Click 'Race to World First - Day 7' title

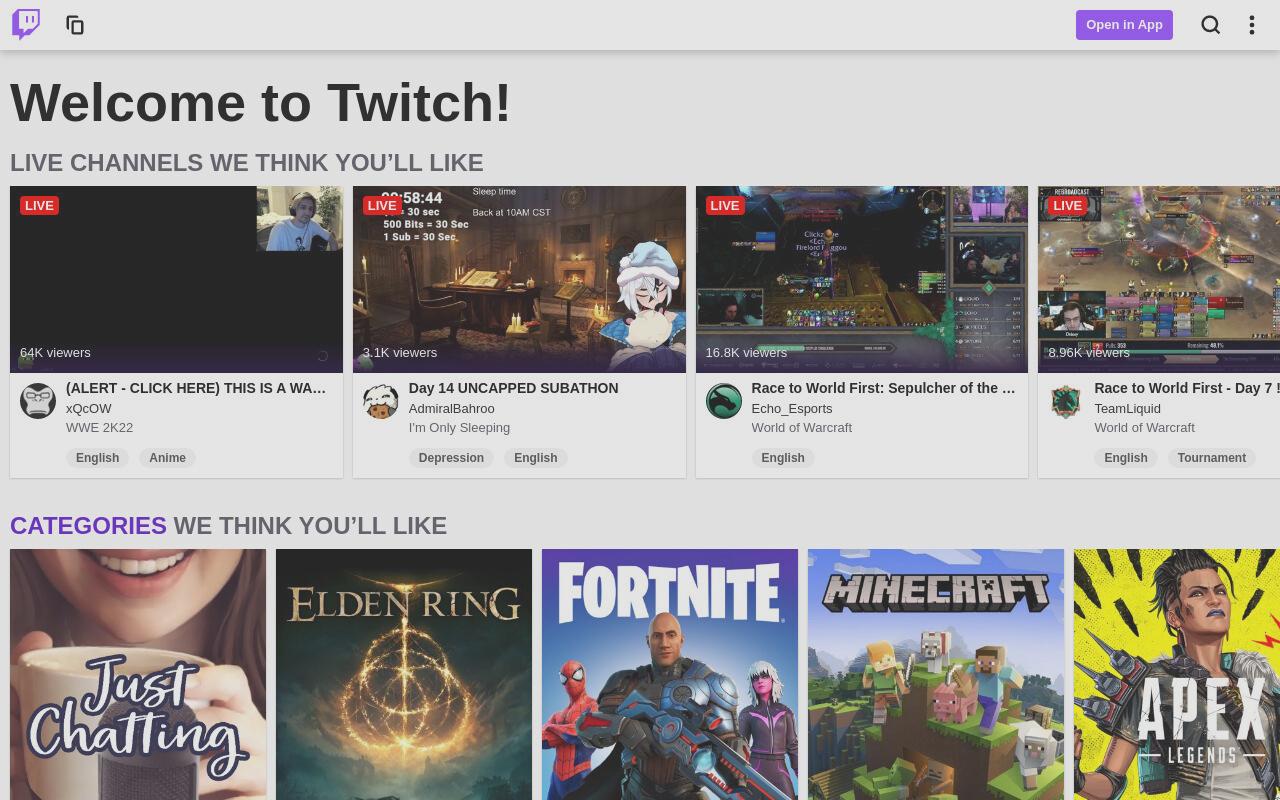[x=1187, y=388]
